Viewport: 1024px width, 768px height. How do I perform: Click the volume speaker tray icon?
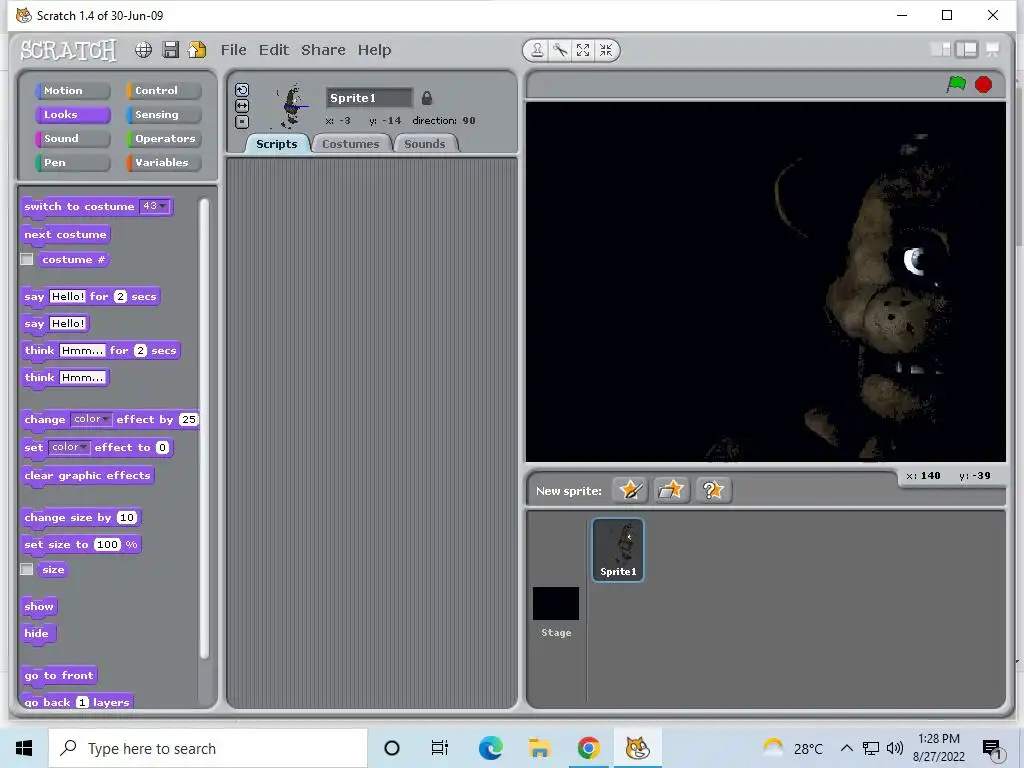pyautogui.click(x=895, y=748)
